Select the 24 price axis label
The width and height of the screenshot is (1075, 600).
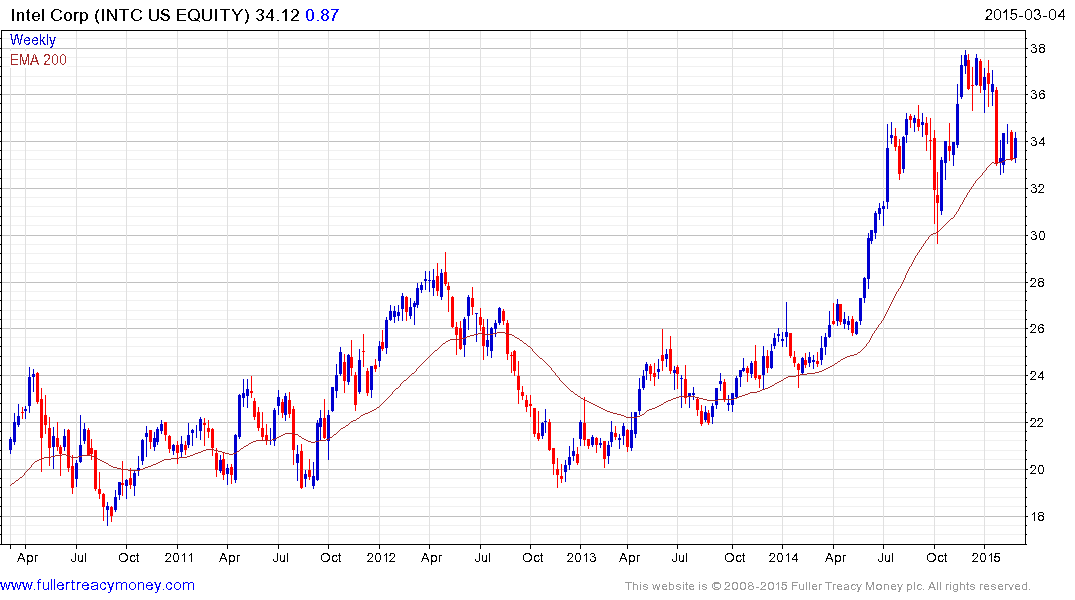click(x=1037, y=376)
